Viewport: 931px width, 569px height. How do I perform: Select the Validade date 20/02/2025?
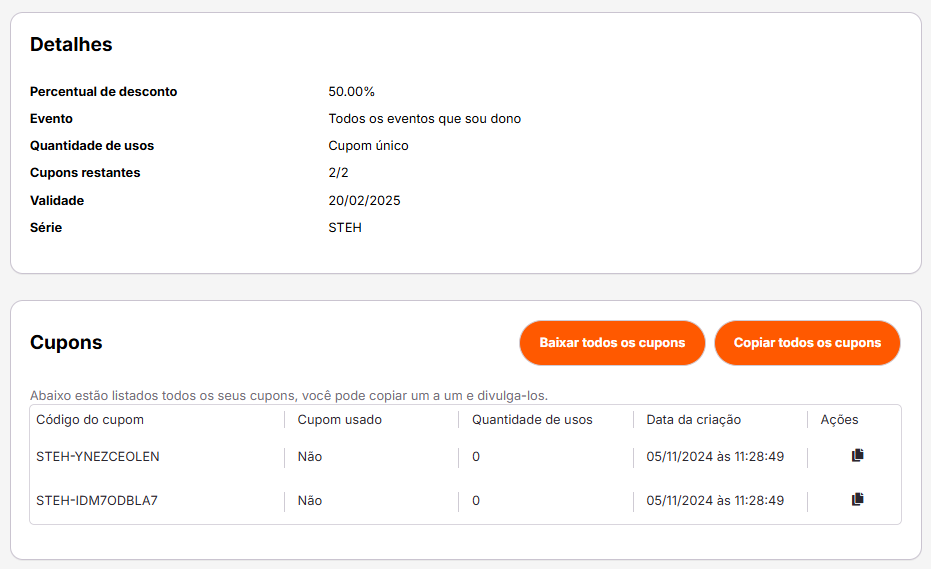point(365,201)
